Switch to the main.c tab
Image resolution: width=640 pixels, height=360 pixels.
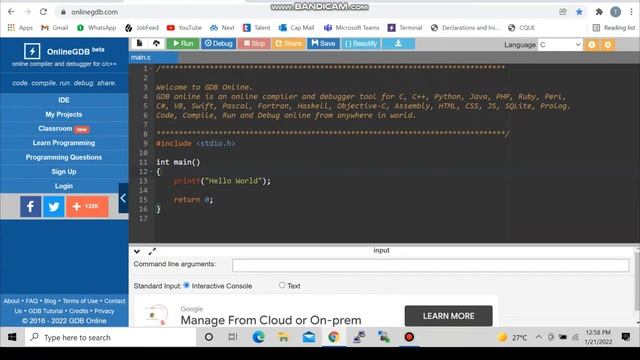click(x=141, y=58)
